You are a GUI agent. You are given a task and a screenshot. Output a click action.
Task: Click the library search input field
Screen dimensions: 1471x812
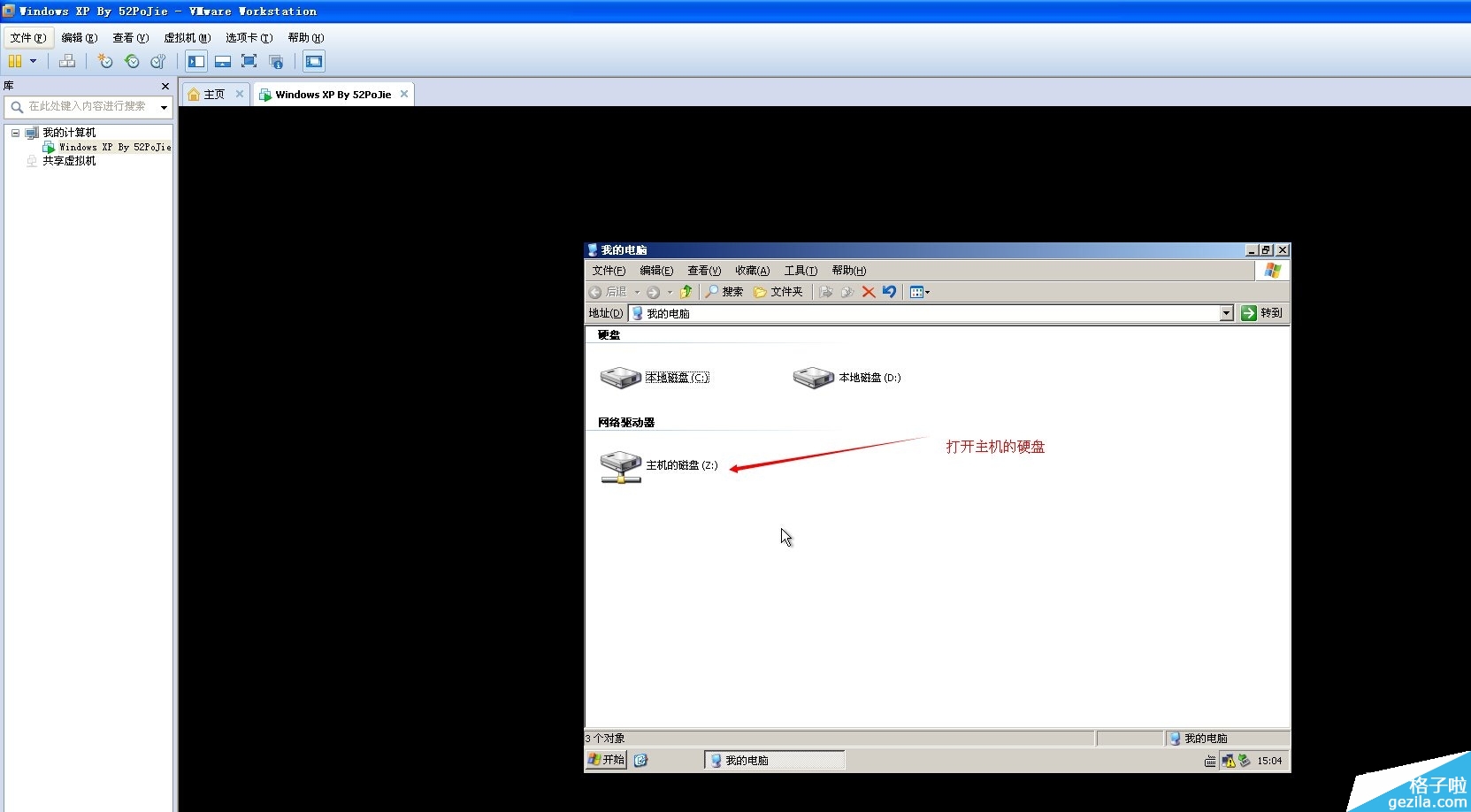click(x=87, y=106)
